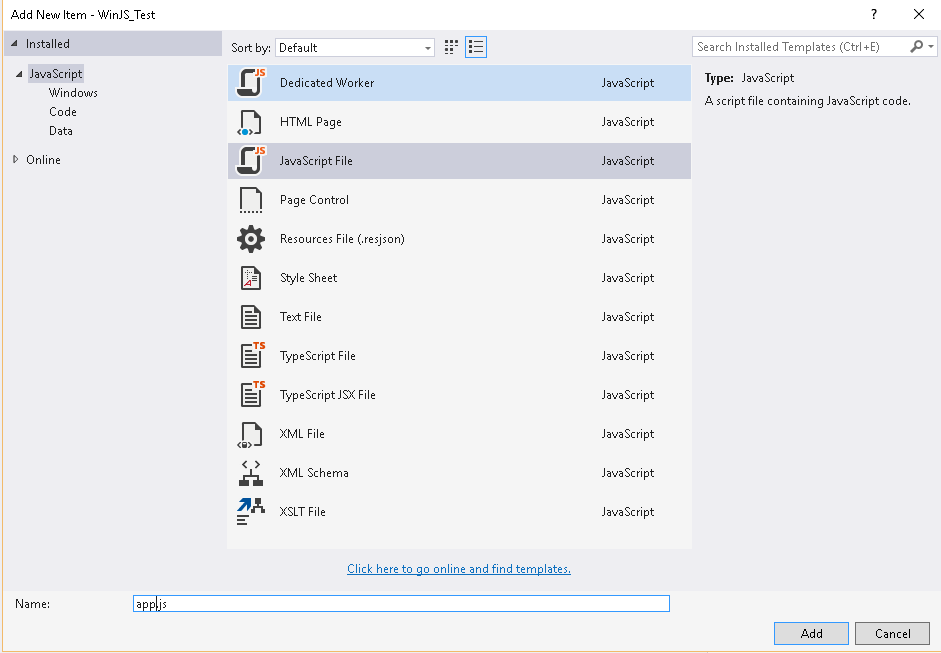Collapse the Installed section
This screenshot has height=653, width=941.
(x=14, y=44)
